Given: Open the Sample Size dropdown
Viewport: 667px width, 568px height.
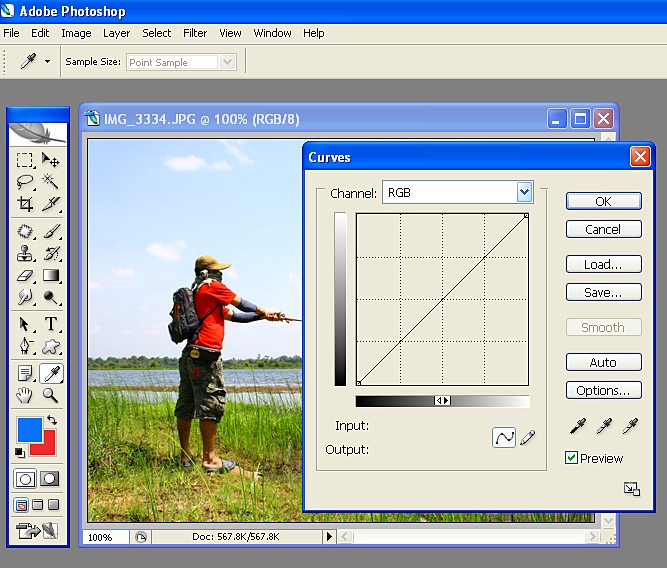Looking at the screenshot, I should tap(228, 63).
